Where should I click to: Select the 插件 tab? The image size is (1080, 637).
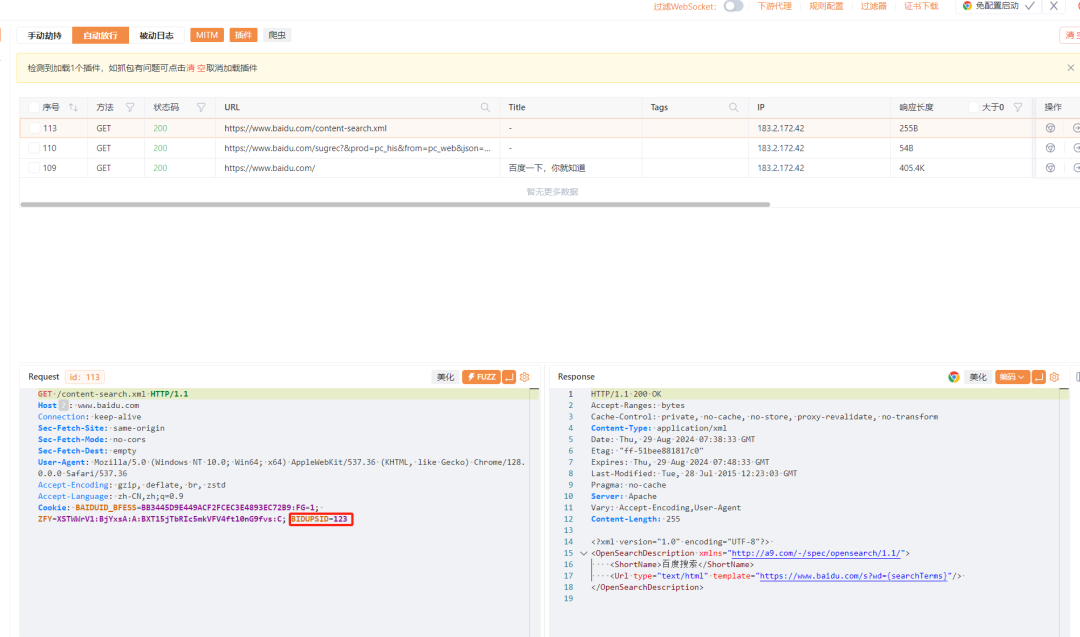coord(243,35)
